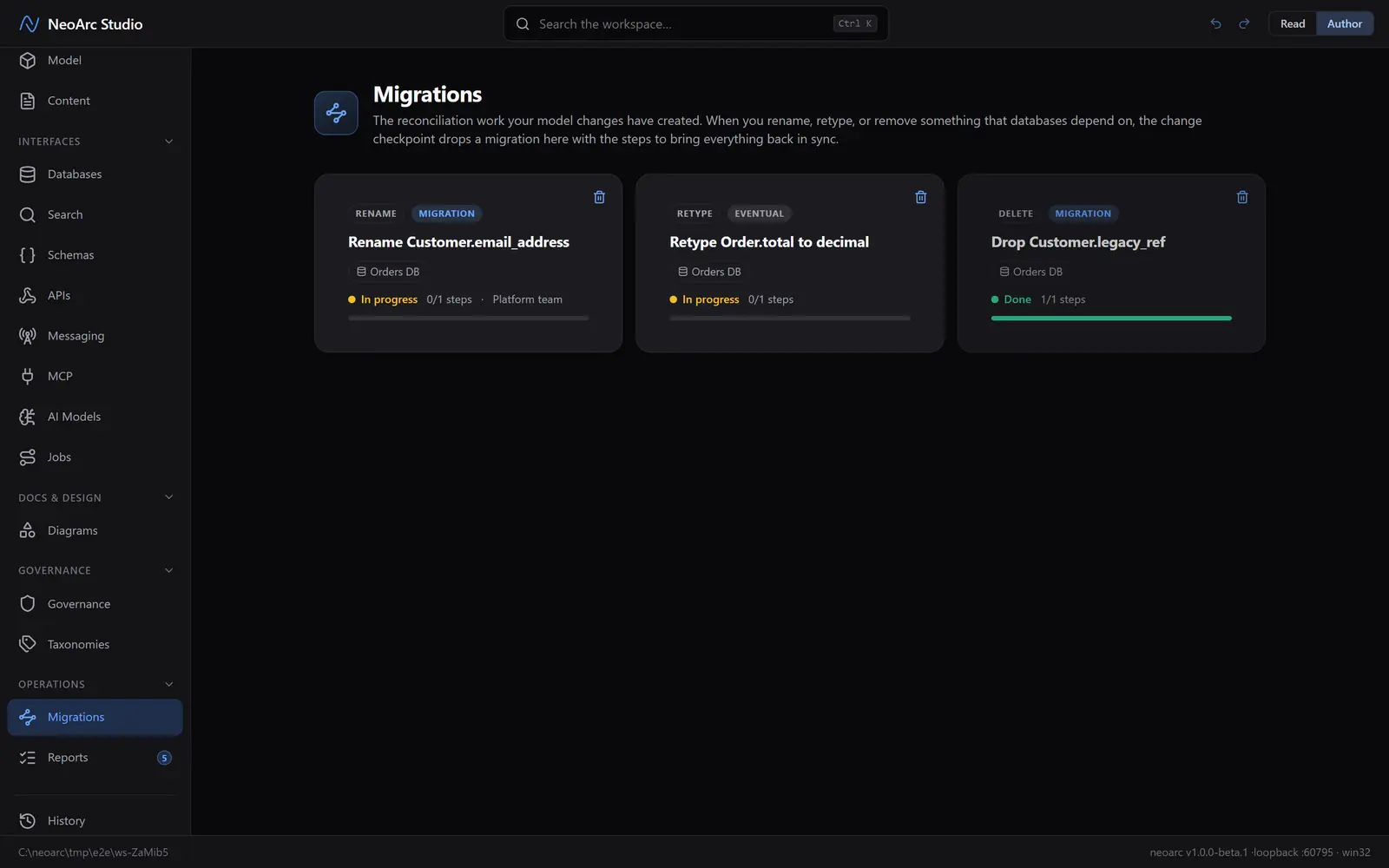Click the RETYPE tag

coord(694,214)
